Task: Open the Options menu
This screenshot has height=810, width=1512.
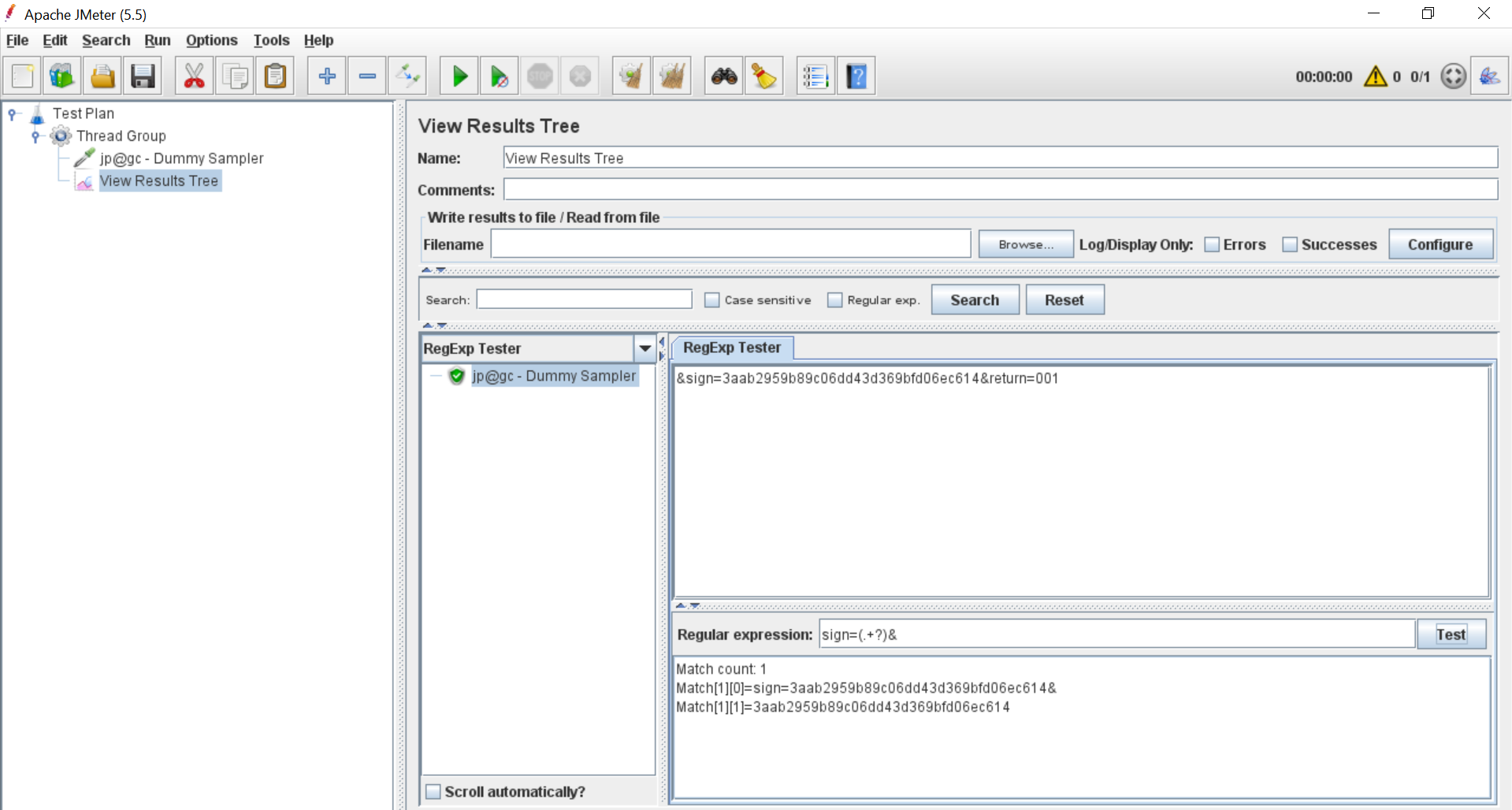Action: [211, 40]
